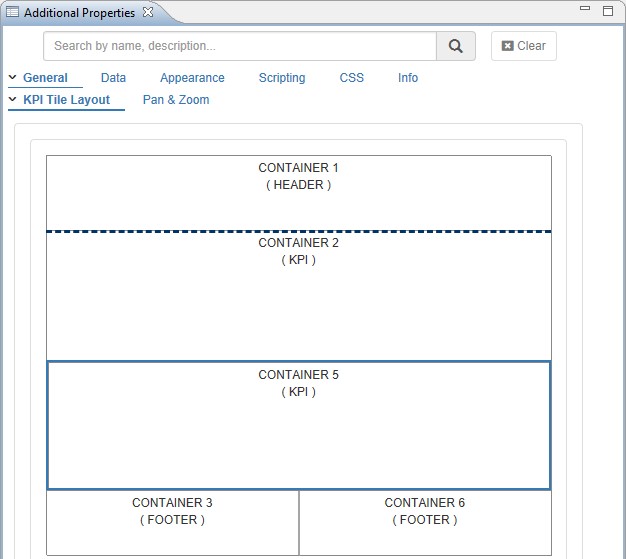Pick Container 6 footer cell
Screen dimensions: 626x559
coord(425,522)
